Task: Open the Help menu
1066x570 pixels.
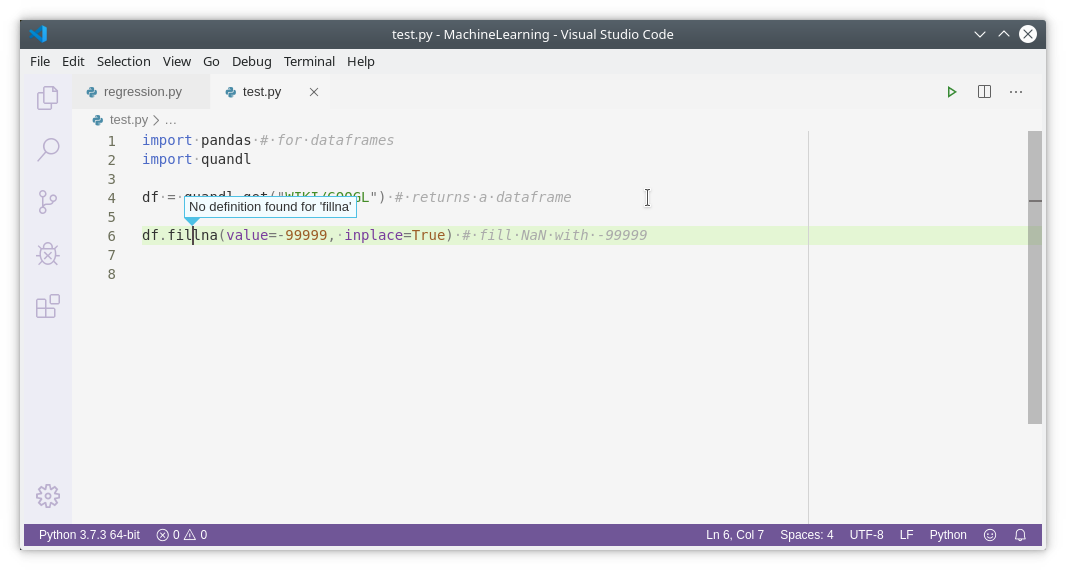Action: [361, 61]
